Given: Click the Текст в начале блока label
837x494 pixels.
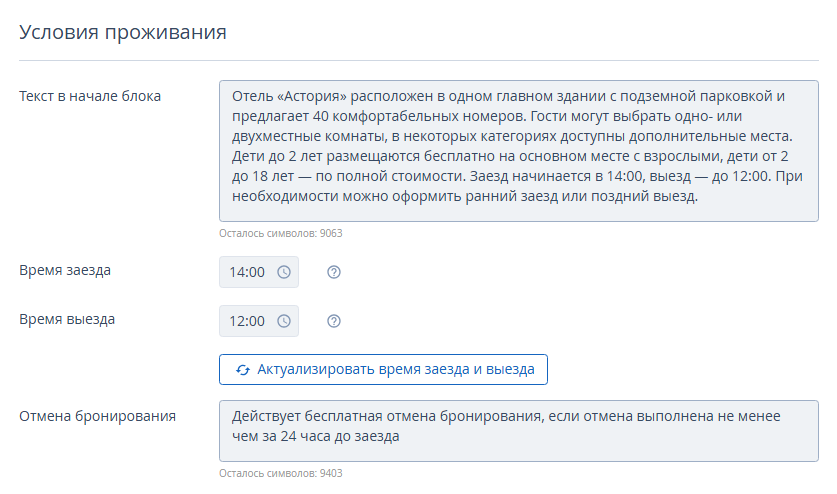Looking at the screenshot, I should 90,96.
